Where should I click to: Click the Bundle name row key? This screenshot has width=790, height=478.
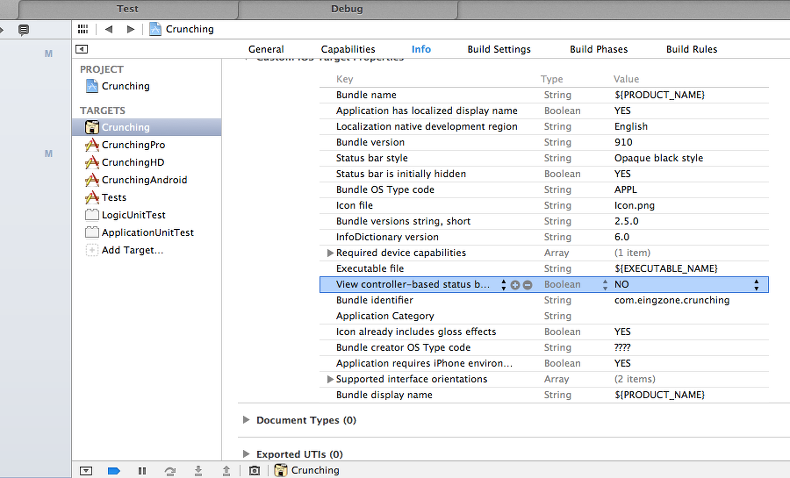[x=366, y=95]
